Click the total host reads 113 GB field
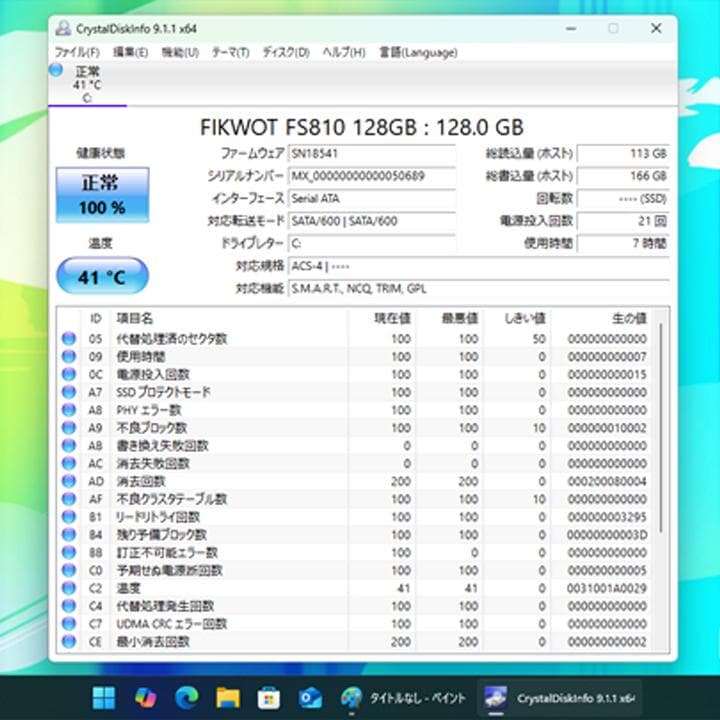Screen dimensions: 720x720 tap(623, 153)
